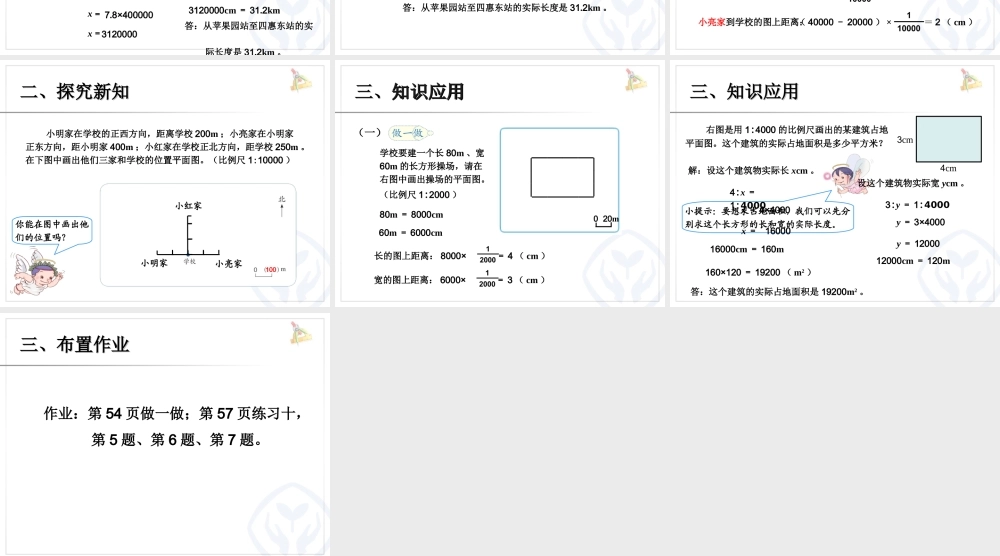
Task: Click the 小明家 label on the map diagram
Action: [x=154, y=263]
